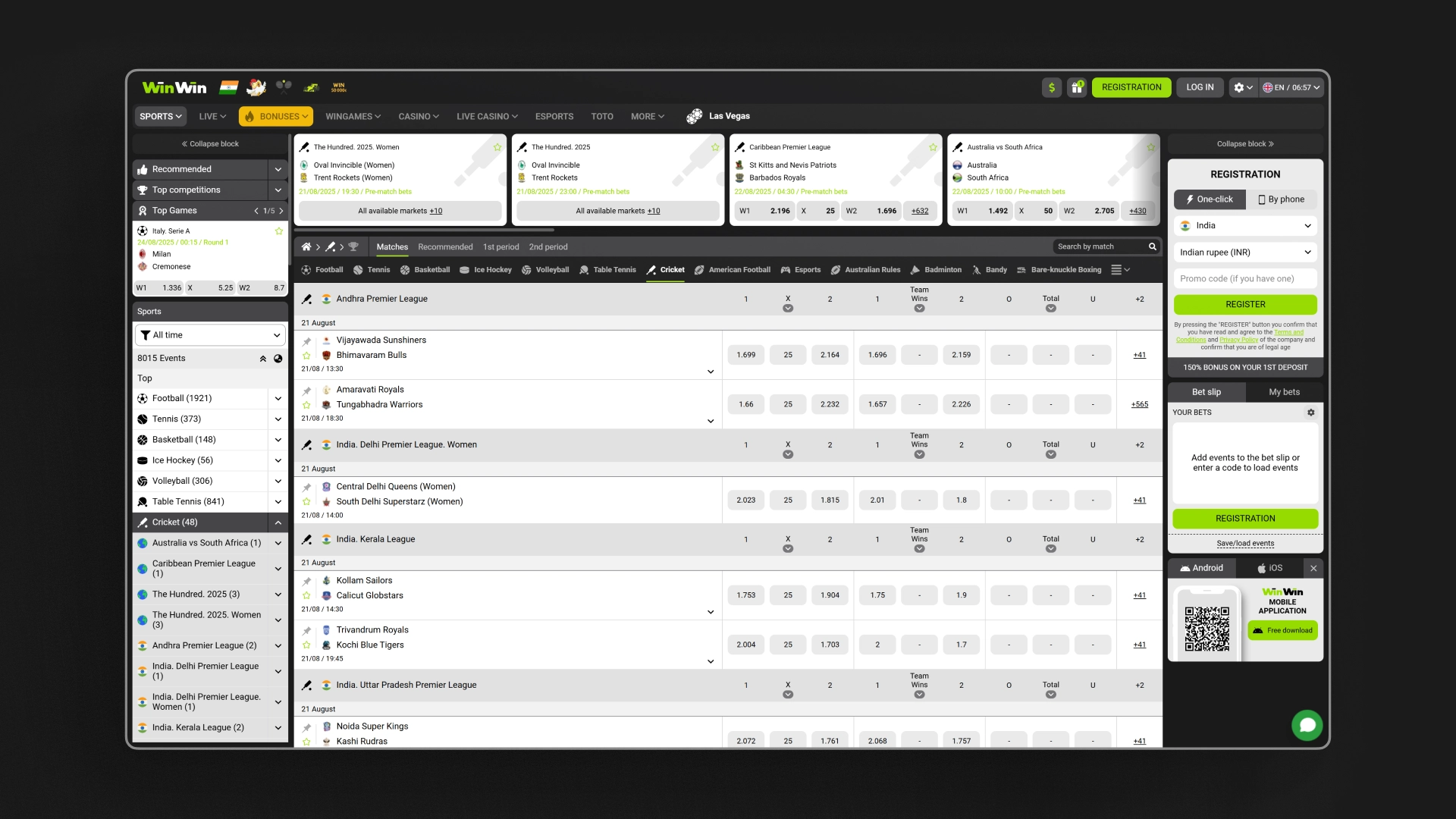
Task: Select odds 1.699 for Vijayawada Sunshiners
Action: [x=746, y=356]
